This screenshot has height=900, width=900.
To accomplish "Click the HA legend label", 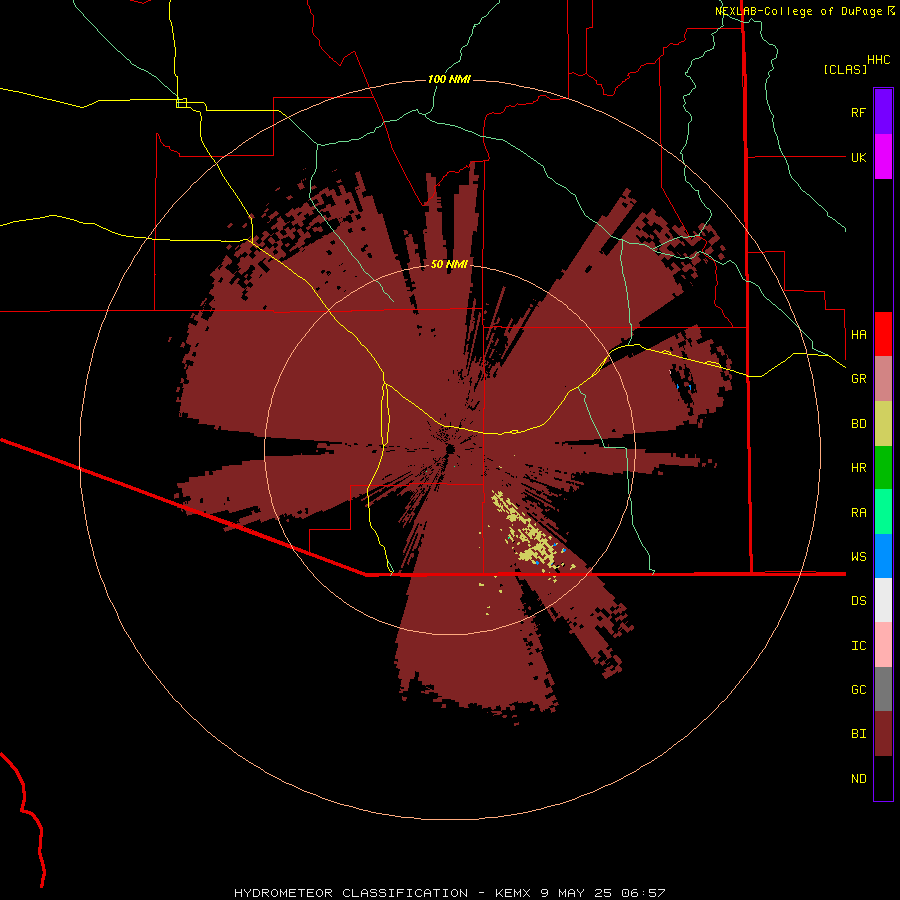I will point(858,334).
